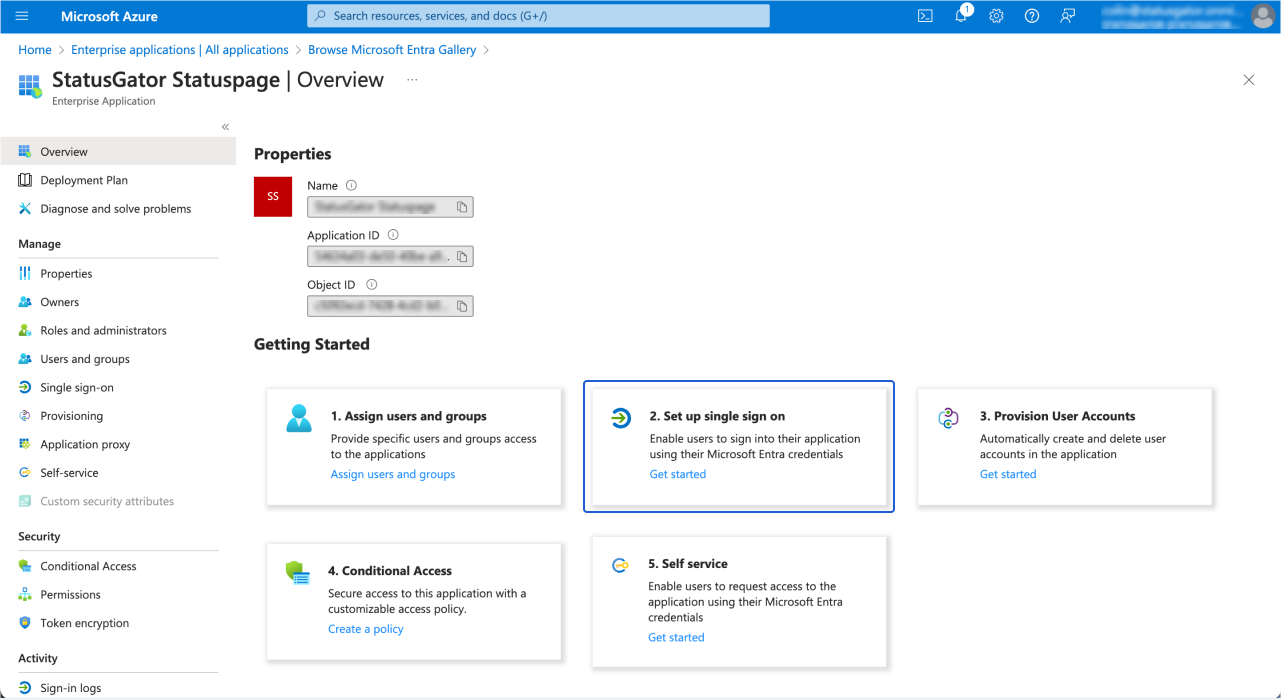The width and height of the screenshot is (1281, 700).
Task: Open portal settings gear
Action: [x=996, y=16]
